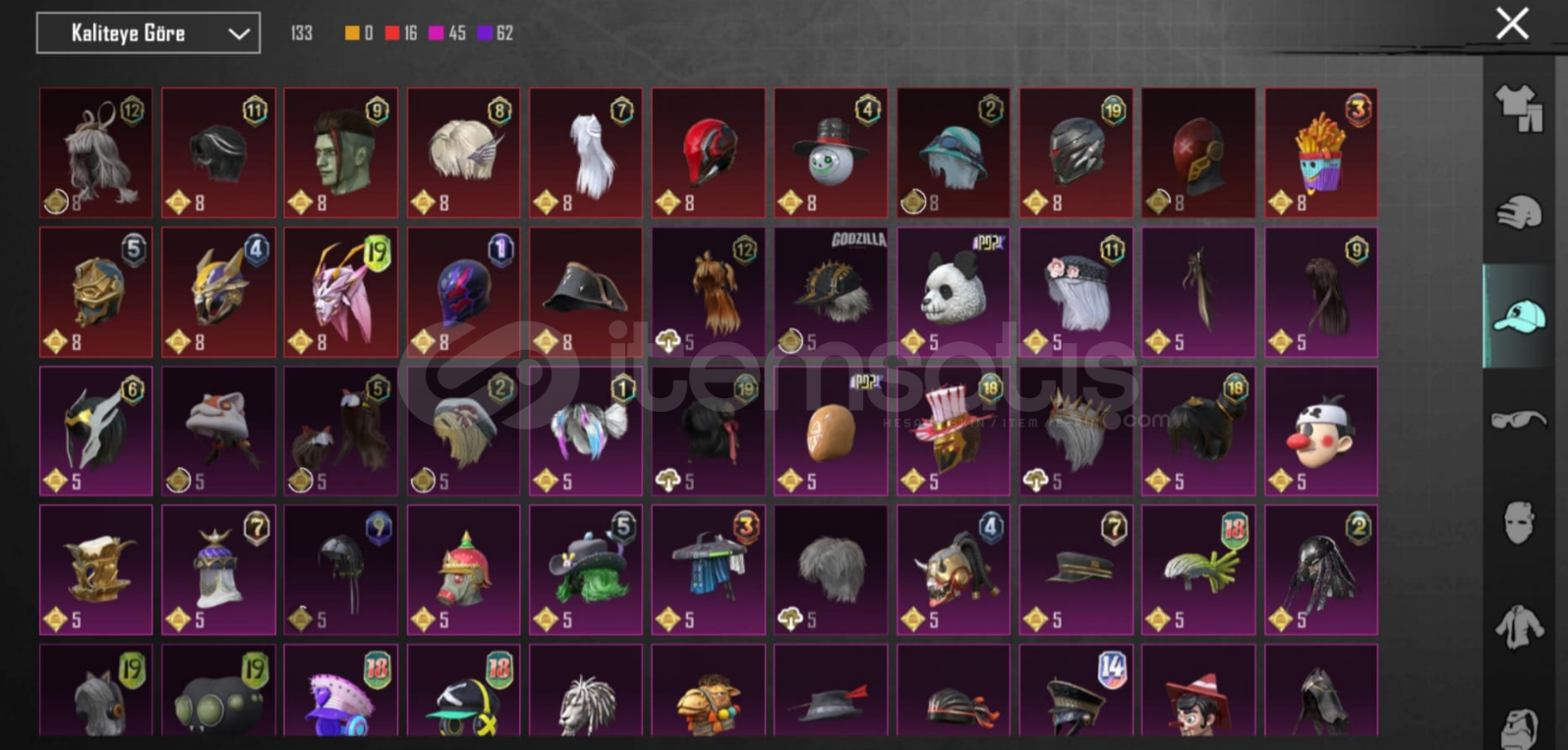
Task: Select the Godzilla spiked cap item
Action: click(831, 293)
